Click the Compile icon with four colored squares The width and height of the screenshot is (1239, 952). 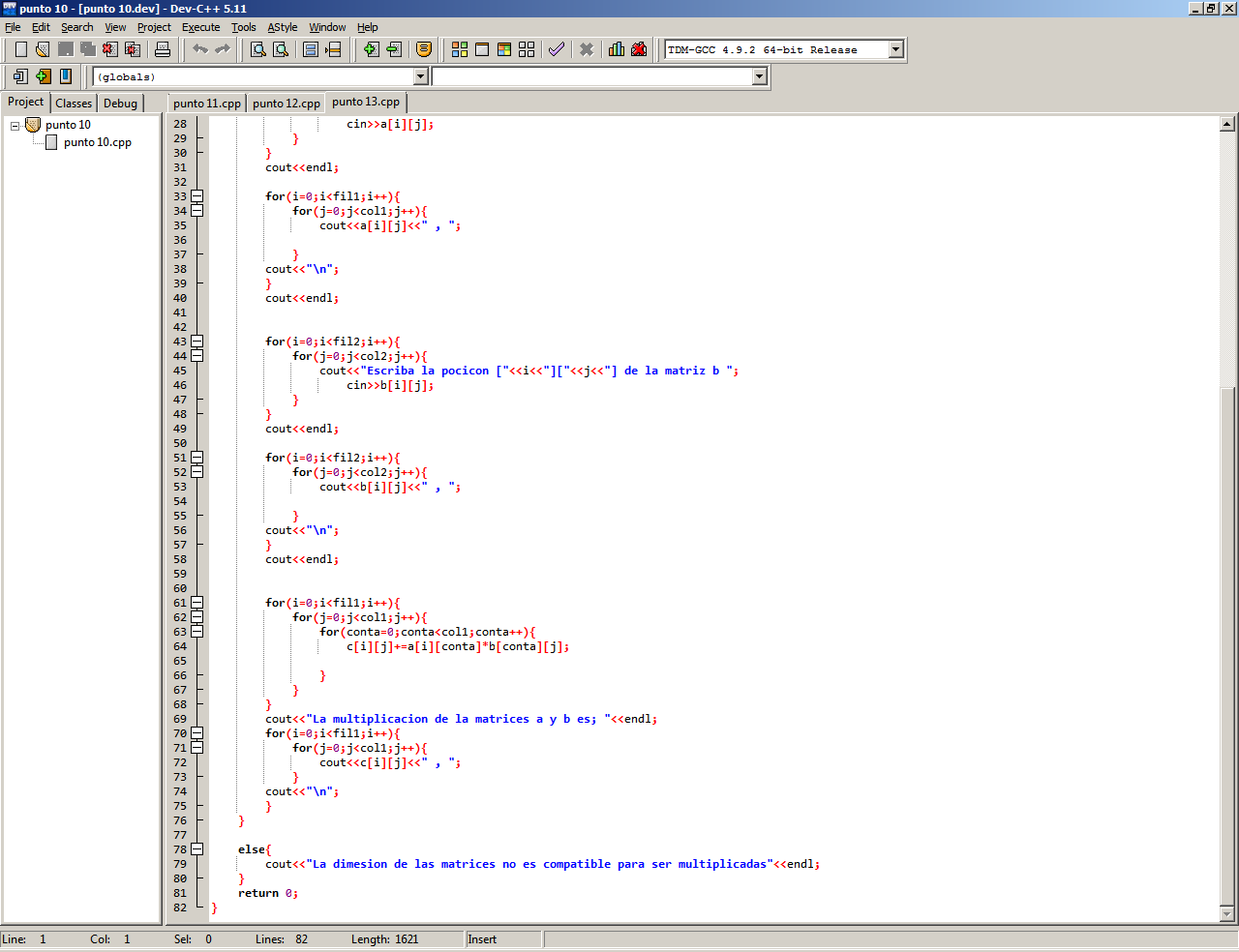pos(460,49)
